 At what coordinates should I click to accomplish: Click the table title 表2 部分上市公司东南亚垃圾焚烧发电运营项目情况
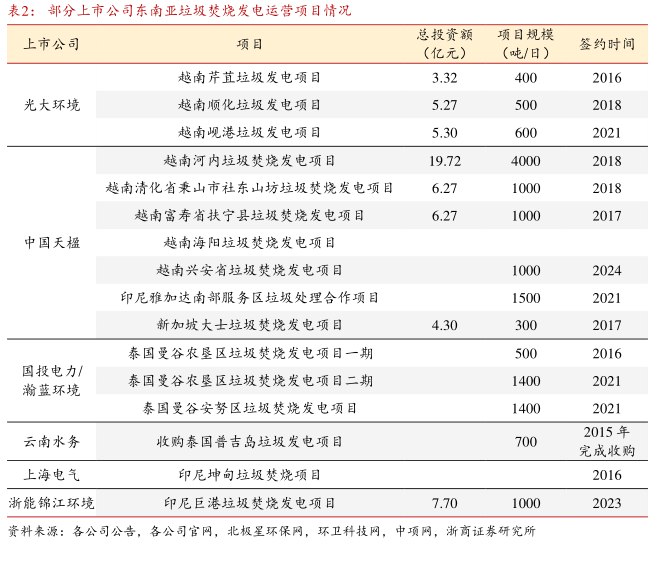coord(180,10)
